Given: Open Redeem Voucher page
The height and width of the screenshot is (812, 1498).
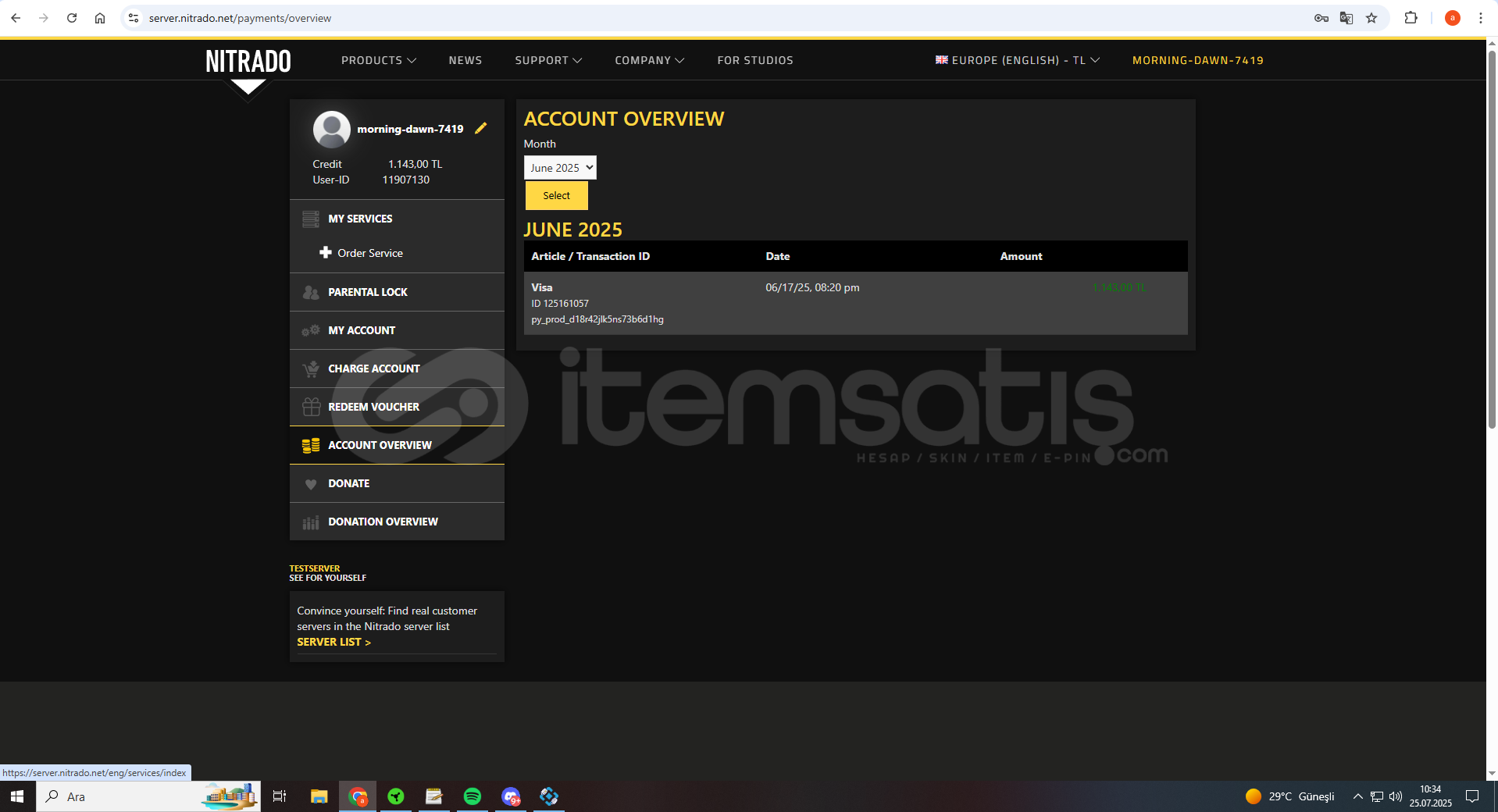Looking at the screenshot, I should point(373,407).
